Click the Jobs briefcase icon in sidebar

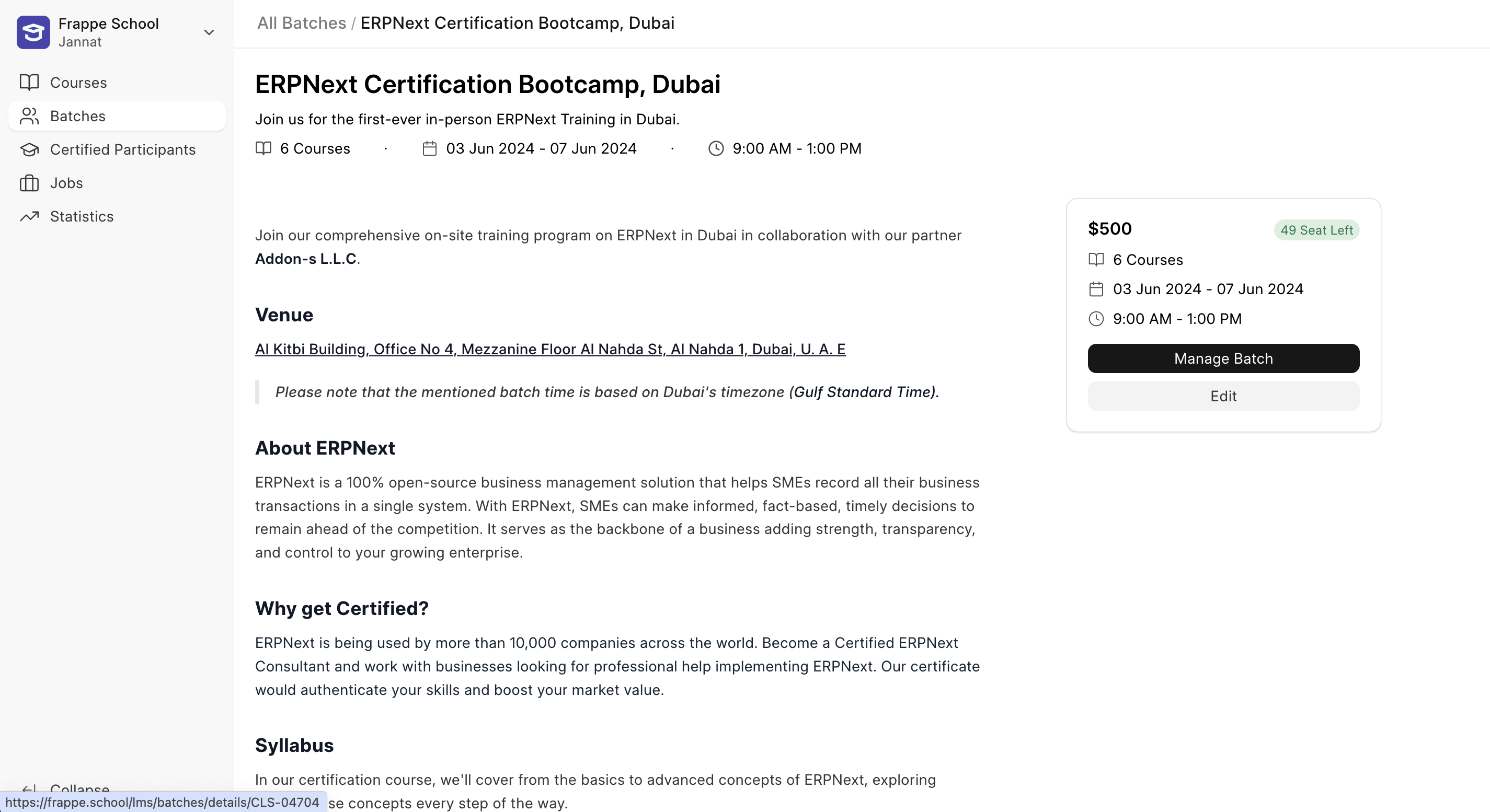point(29,183)
